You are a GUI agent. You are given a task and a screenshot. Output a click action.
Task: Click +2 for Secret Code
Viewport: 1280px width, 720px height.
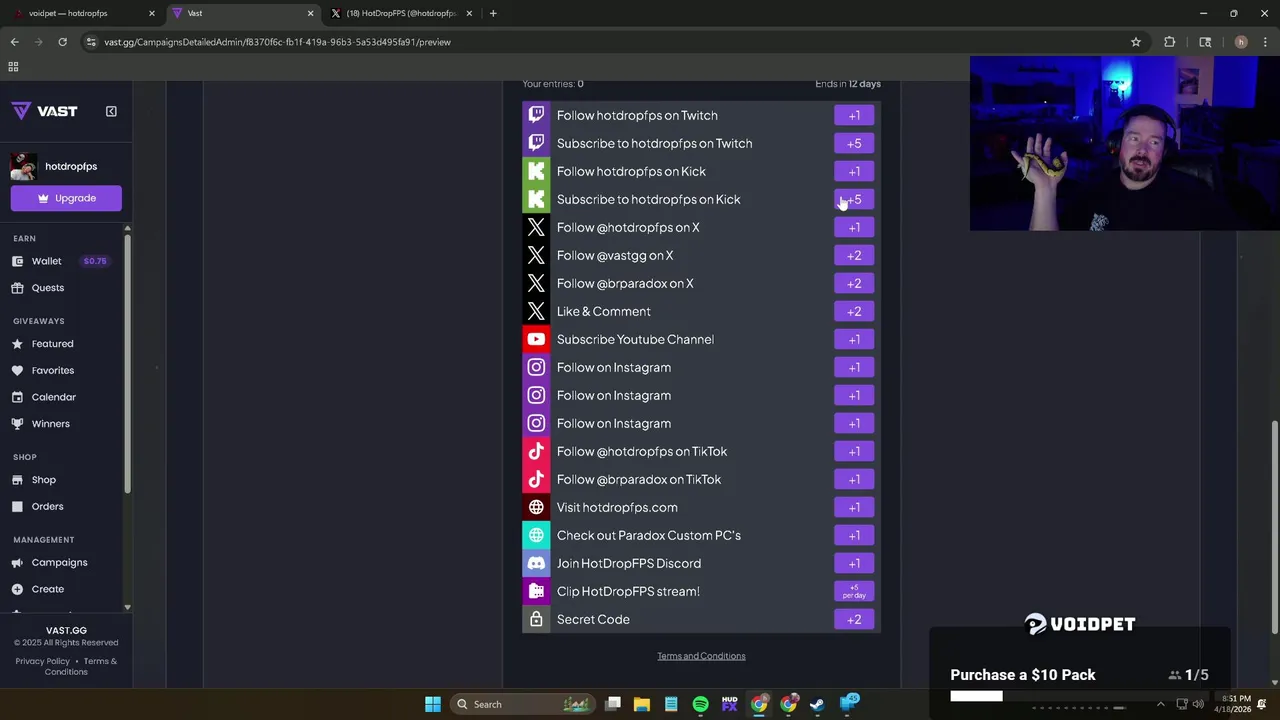pyautogui.click(x=854, y=619)
